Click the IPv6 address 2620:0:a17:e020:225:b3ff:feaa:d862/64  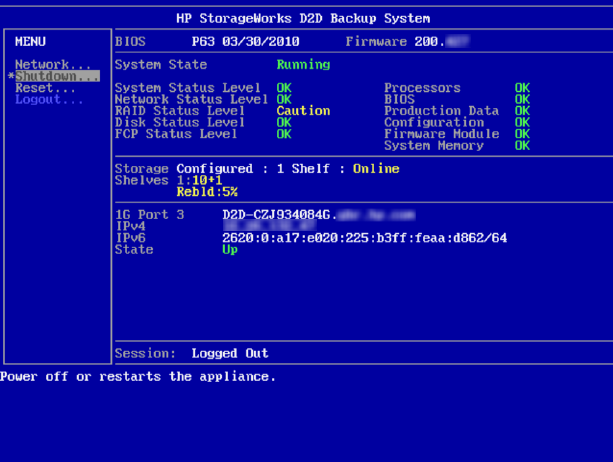pyautogui.click(x=364, y=238)
